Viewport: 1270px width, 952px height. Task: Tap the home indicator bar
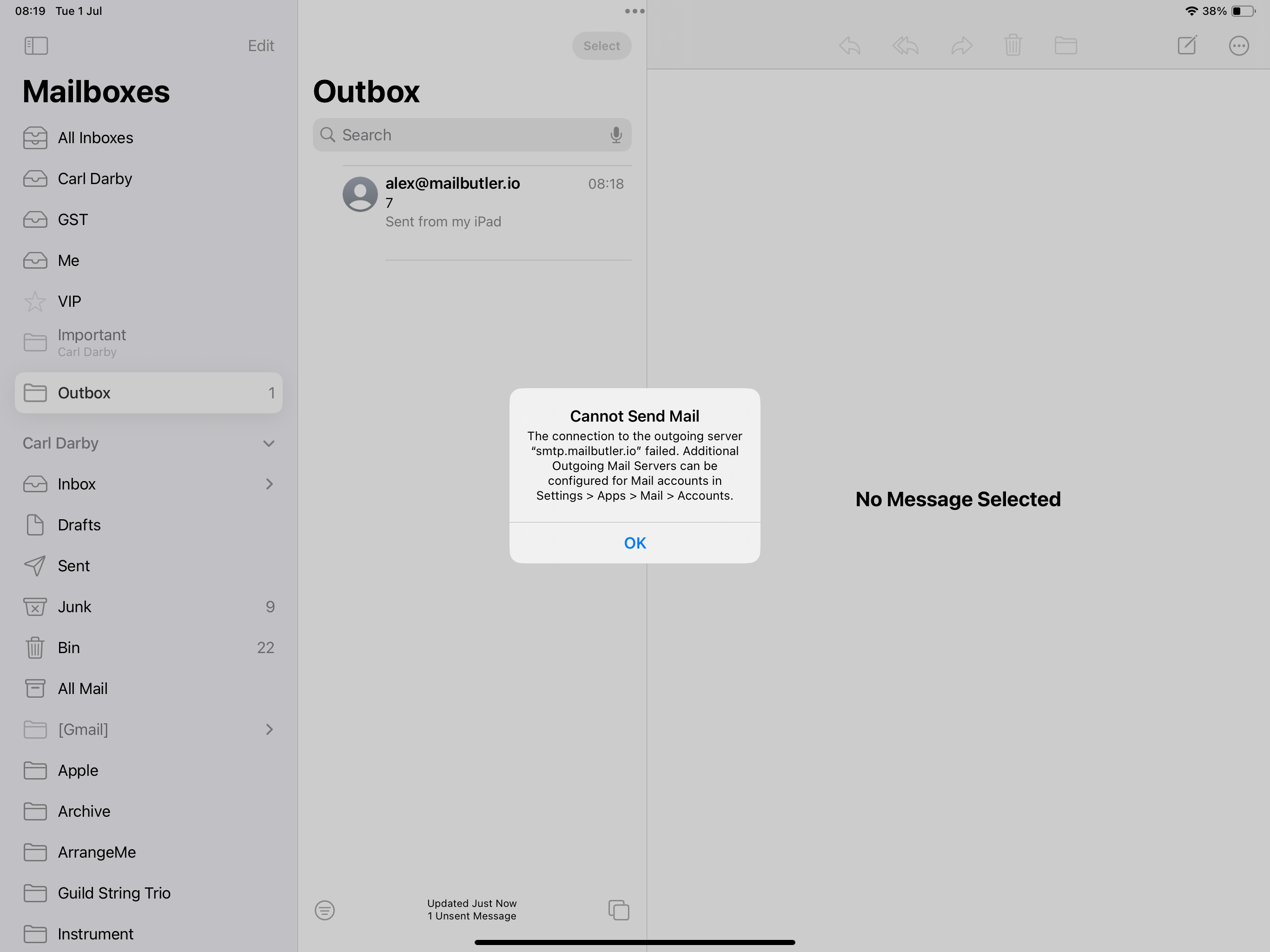(635, 942)
